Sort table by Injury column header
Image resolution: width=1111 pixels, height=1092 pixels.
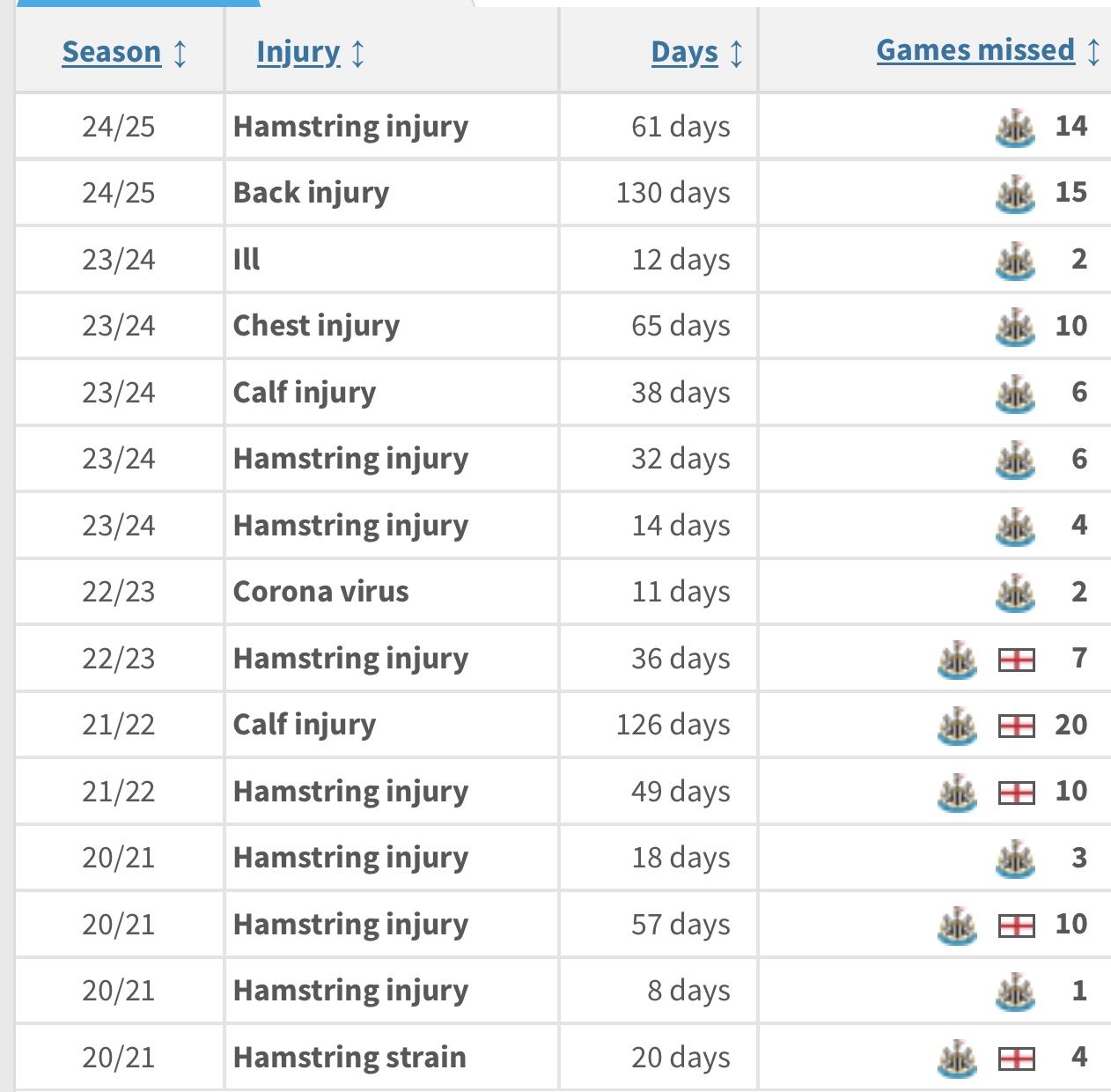[x=298, y=52]
